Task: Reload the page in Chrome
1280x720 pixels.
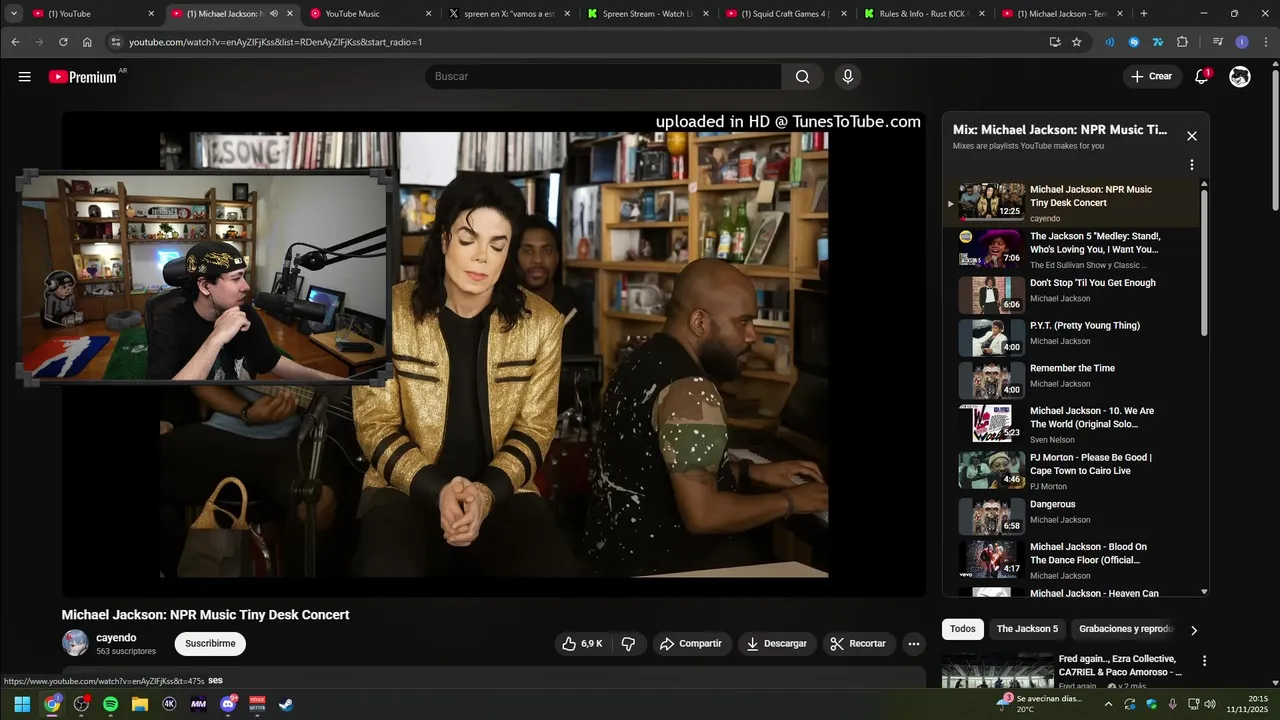Action: (63, 42)
